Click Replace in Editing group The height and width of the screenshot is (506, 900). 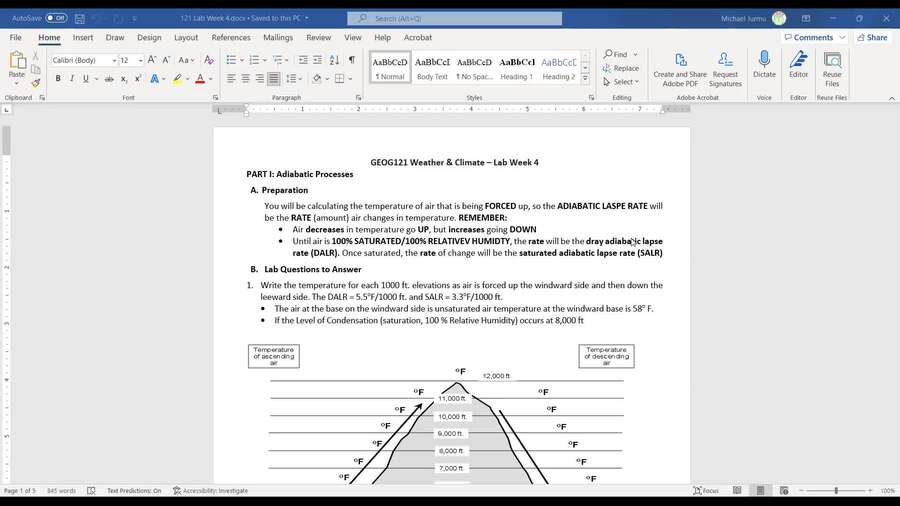coord(620,68)
